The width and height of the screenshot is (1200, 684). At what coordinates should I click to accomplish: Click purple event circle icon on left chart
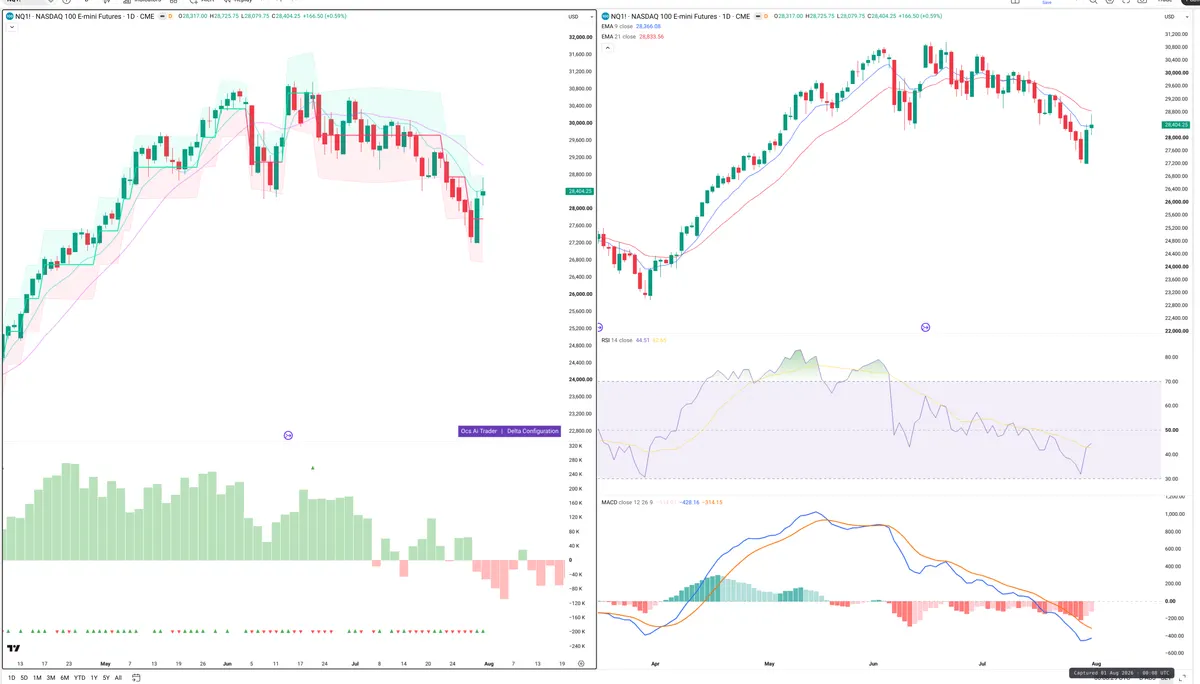[x=288, y=435]
